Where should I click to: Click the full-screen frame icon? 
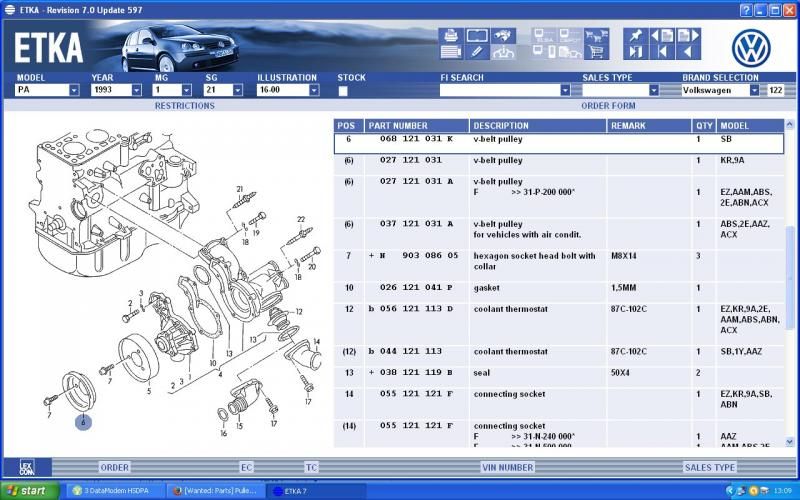pos(477,36)
